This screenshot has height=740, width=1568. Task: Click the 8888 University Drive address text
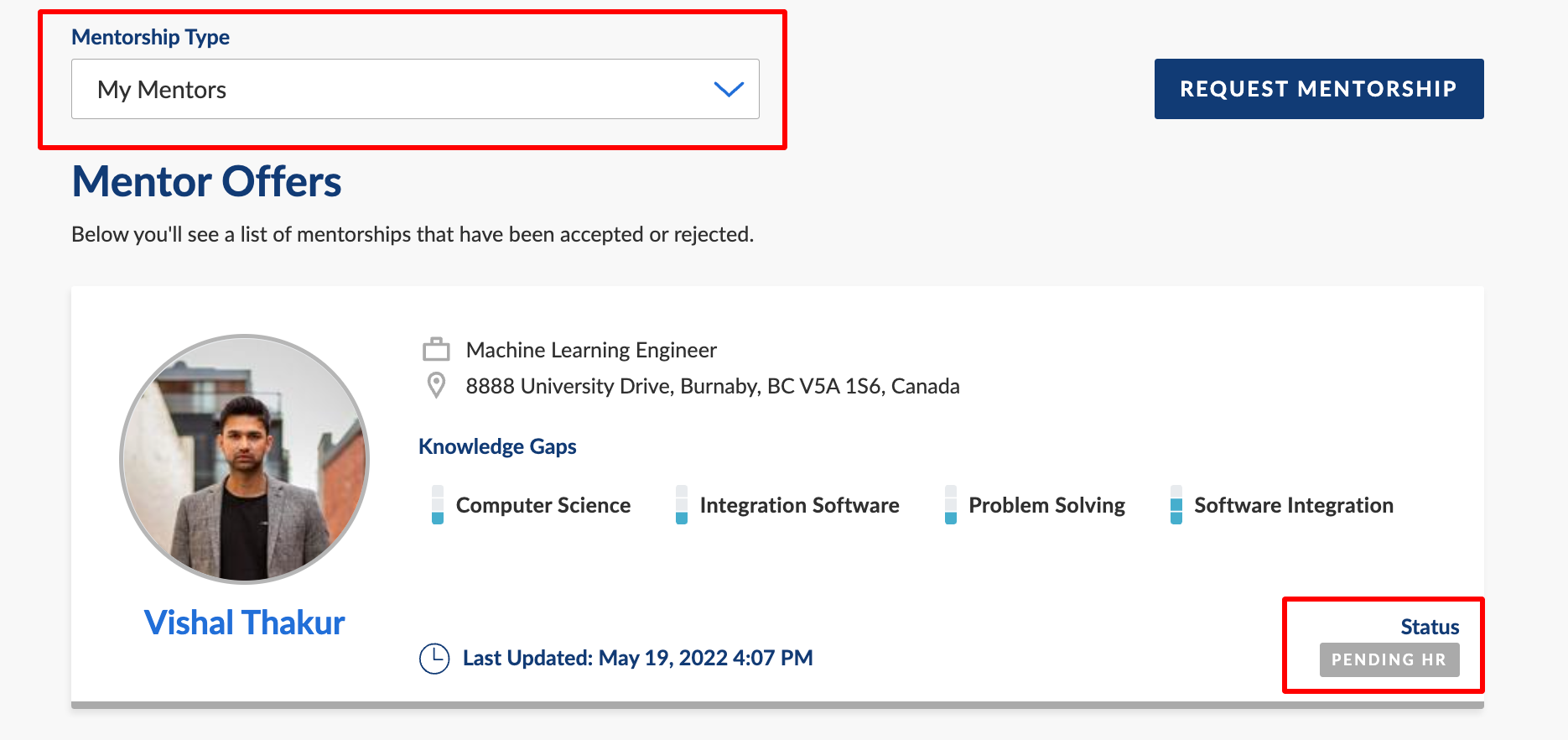pos(713,386)
